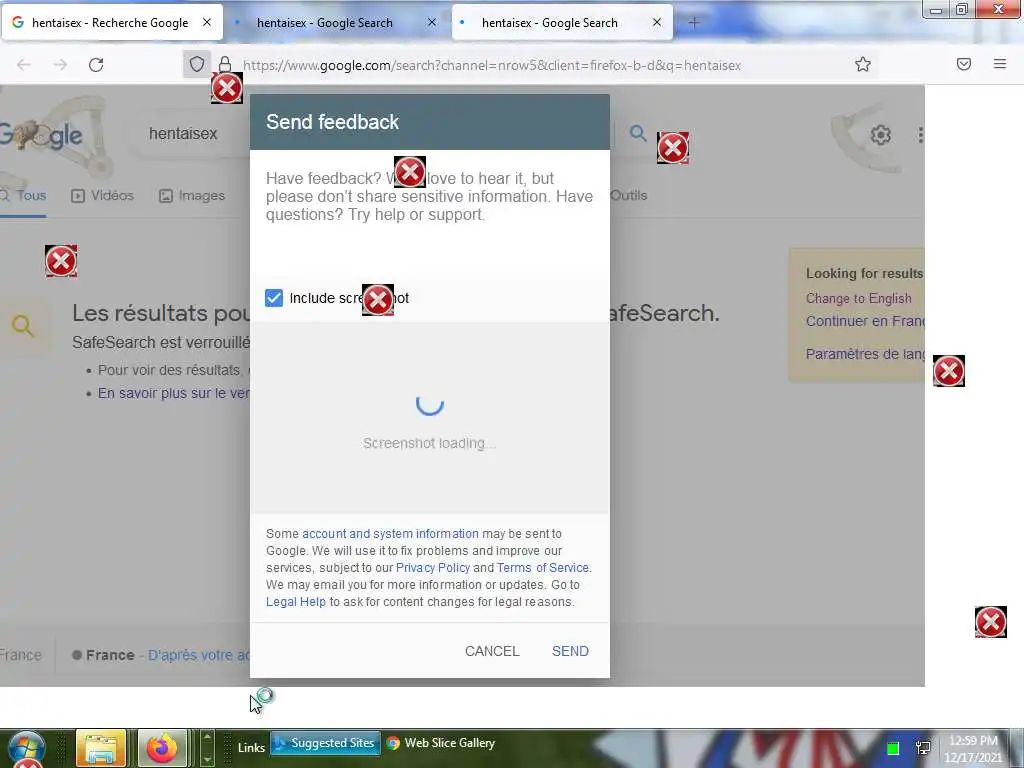Click the SEND button in feedback dialog
Screen dimensions: 1024x768
570,651
